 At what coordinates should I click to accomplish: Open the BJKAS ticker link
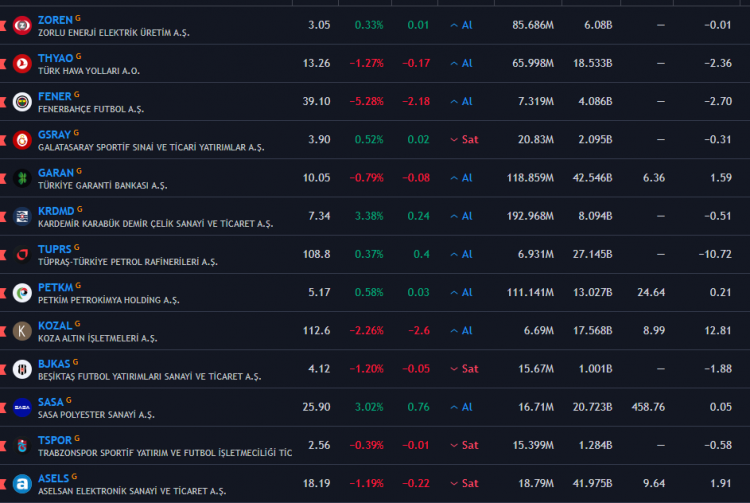coord(54,364)
